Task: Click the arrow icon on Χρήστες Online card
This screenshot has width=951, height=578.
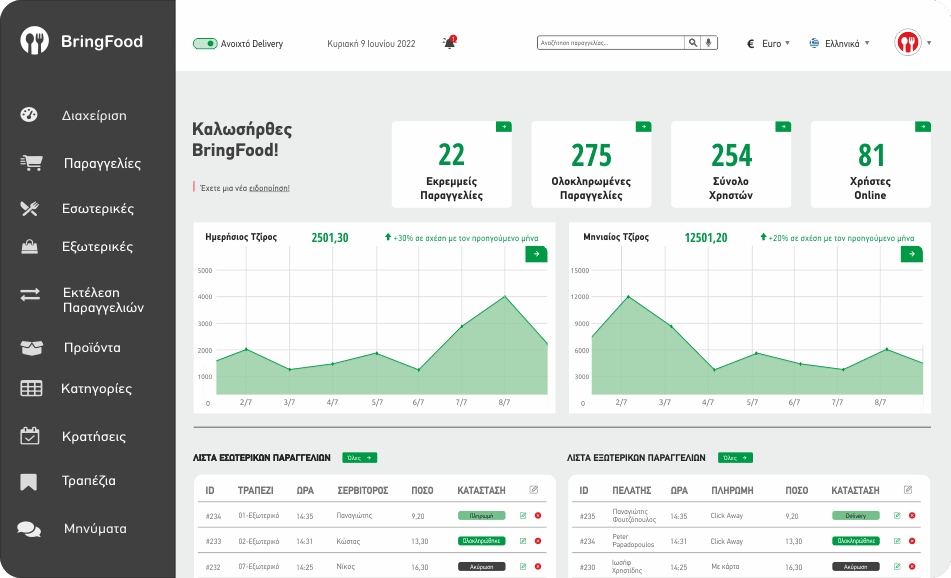Action: click(923, 127)
